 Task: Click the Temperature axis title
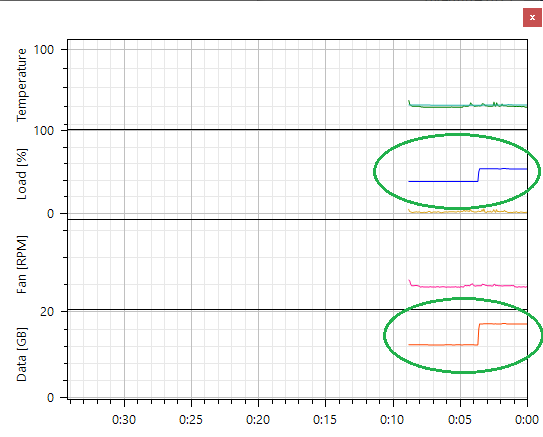(x=21, y=85)
